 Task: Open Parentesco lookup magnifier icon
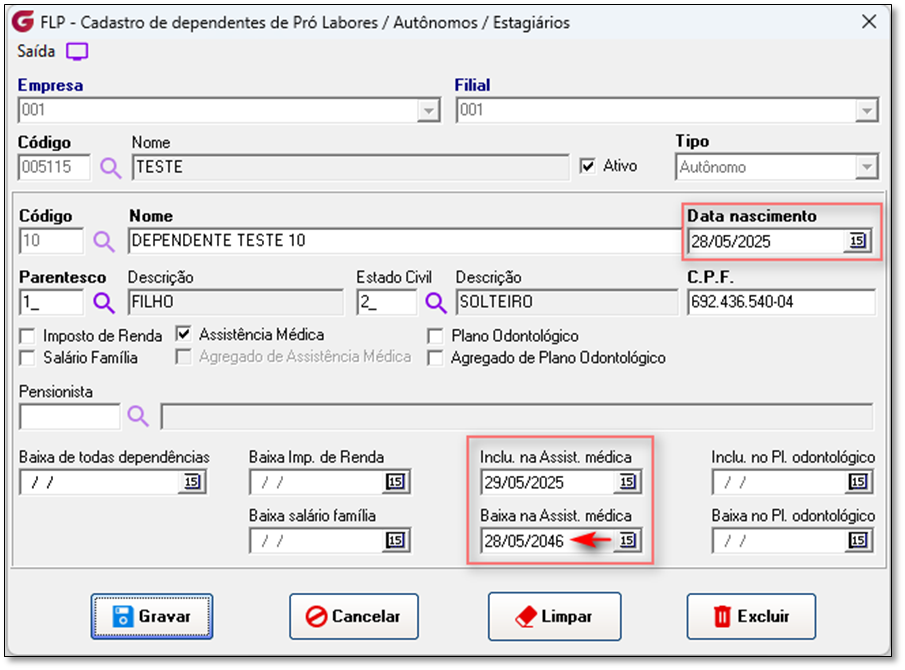(104, 302)
